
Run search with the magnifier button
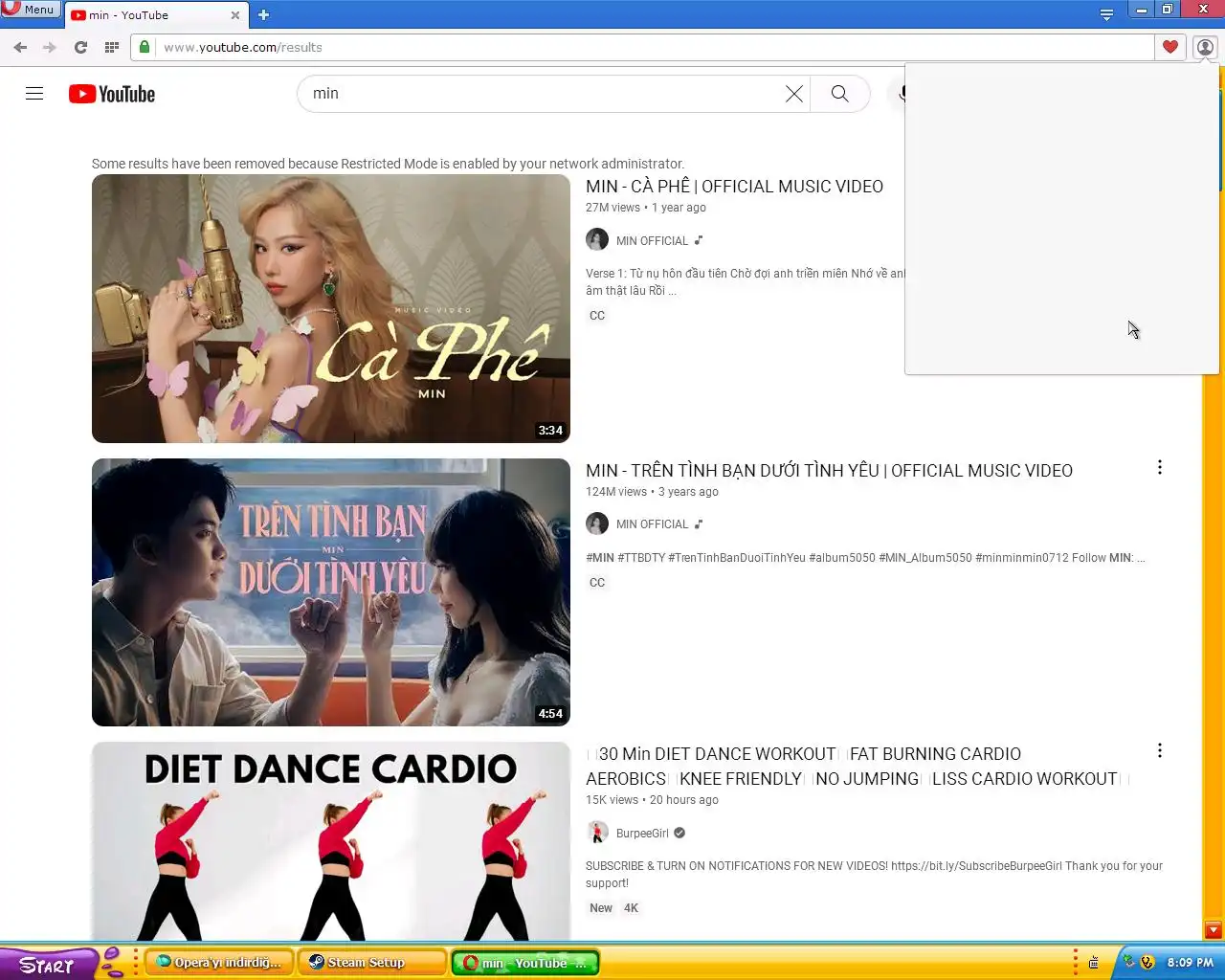840,94
